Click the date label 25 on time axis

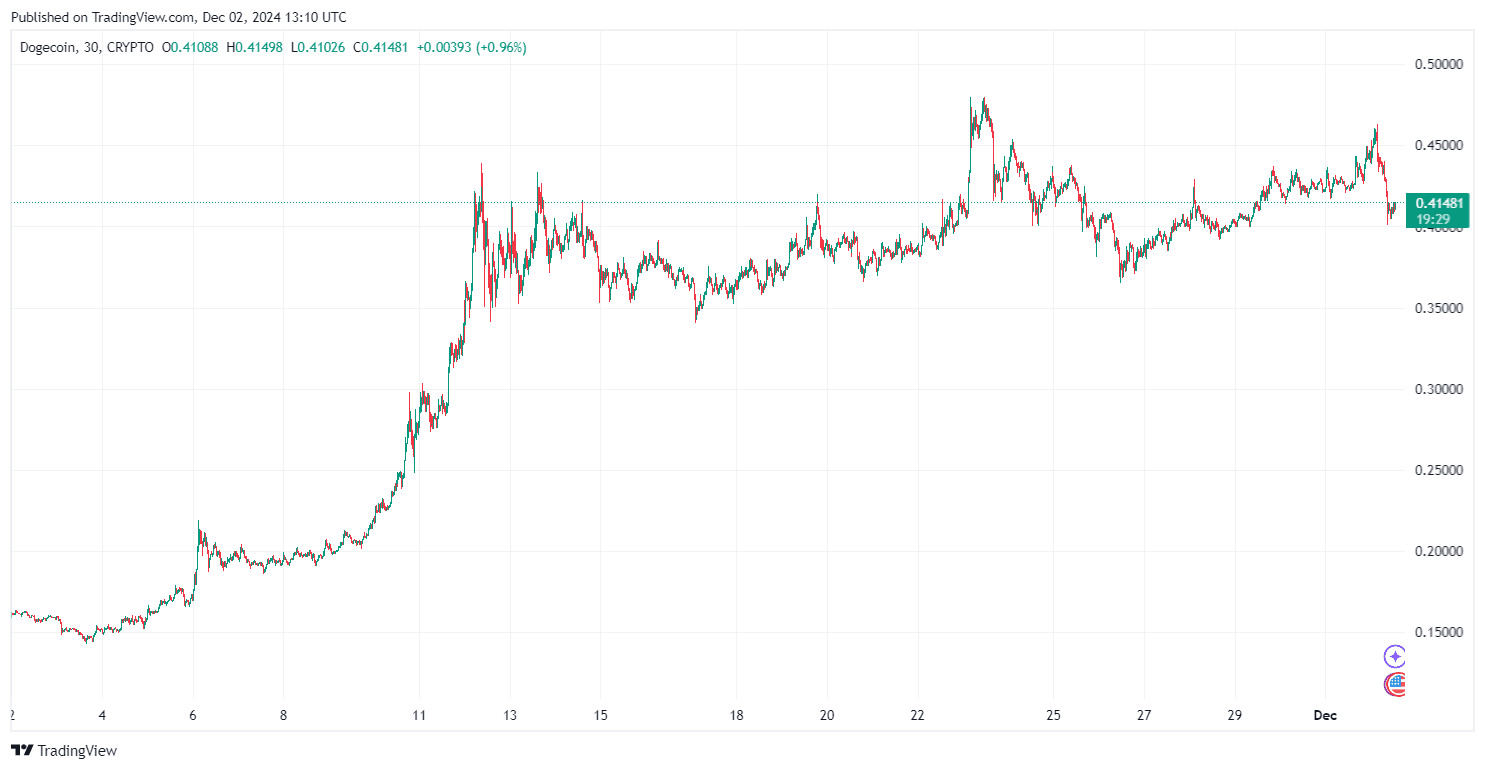(1053, 716)
